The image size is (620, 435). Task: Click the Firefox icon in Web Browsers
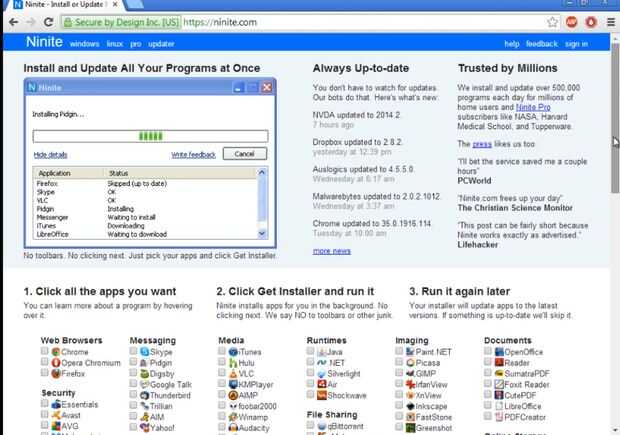point(56,373)
